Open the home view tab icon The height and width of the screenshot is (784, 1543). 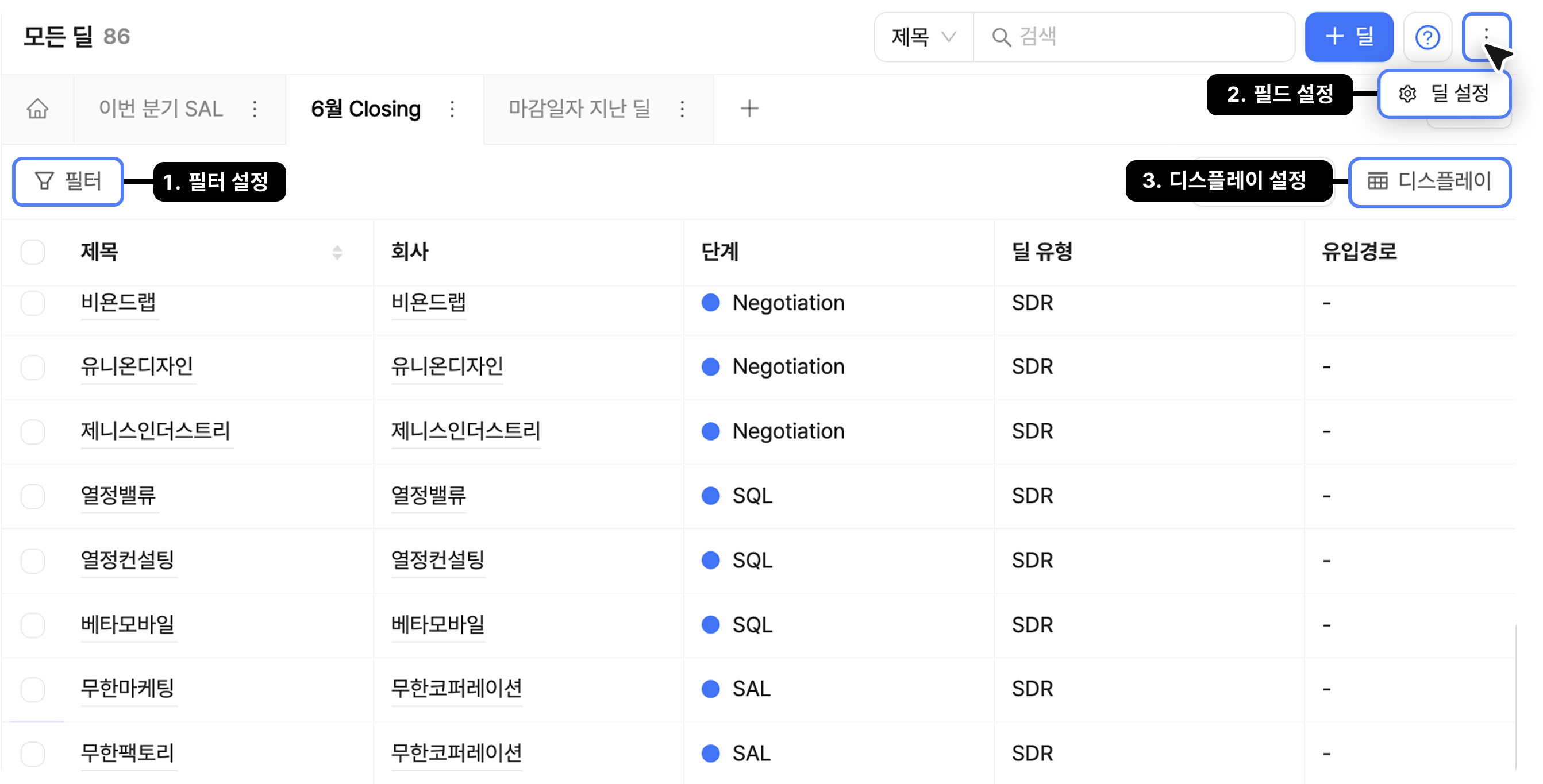(37, 109)
